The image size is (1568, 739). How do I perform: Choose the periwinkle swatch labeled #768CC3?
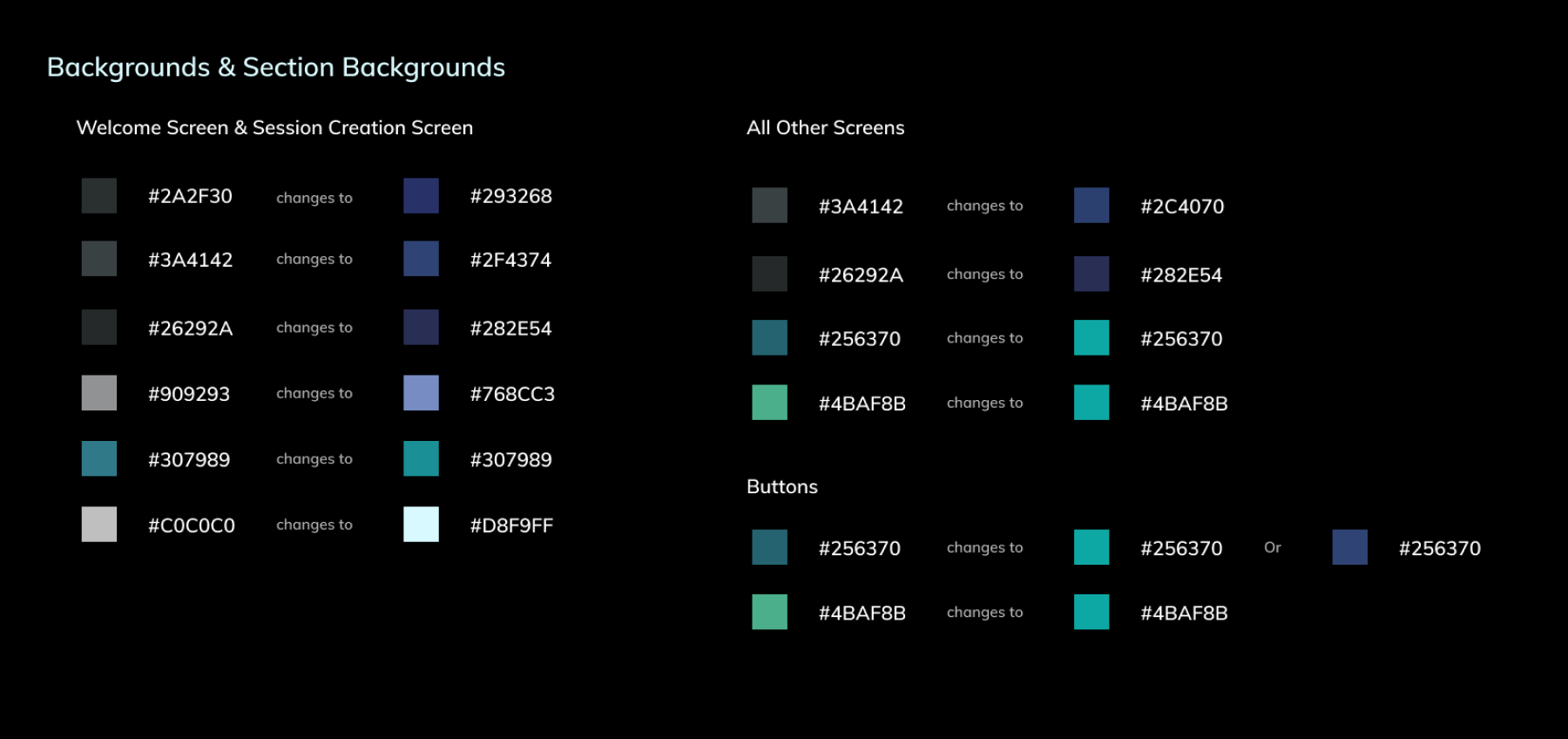coord(421,393)
